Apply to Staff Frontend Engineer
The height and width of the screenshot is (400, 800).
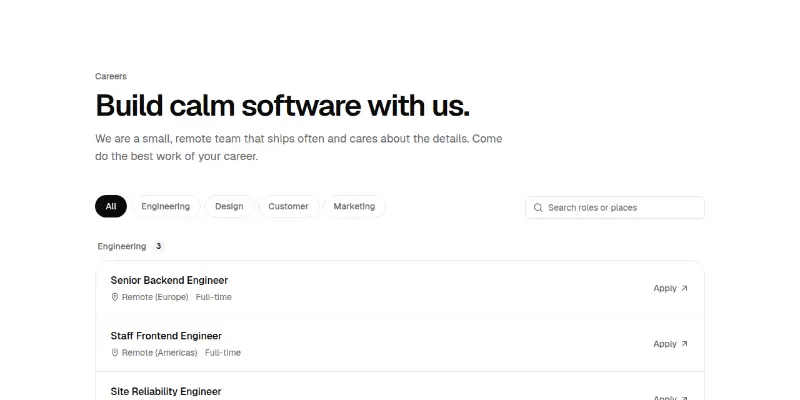coord(670,344)
